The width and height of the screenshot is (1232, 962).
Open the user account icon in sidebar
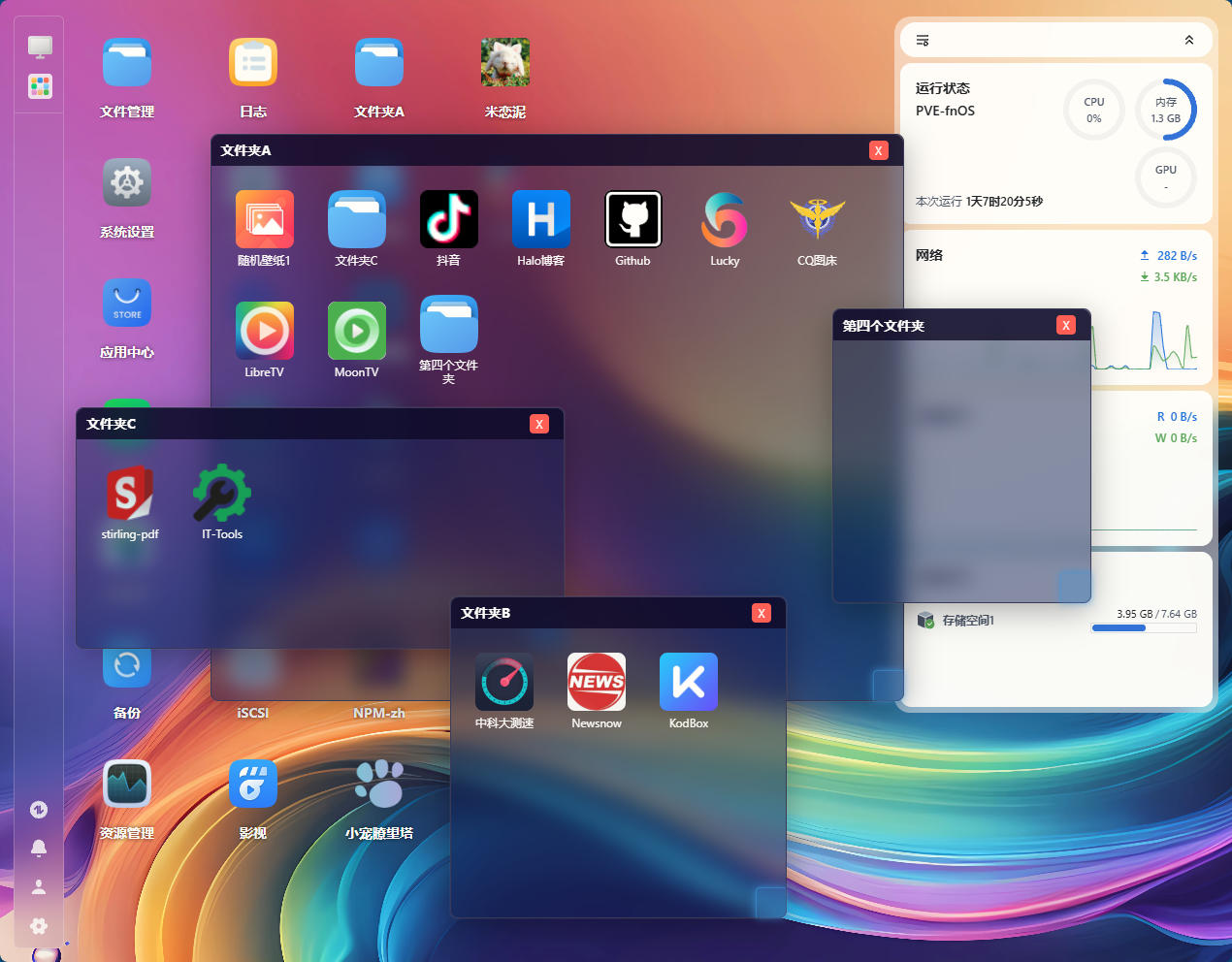pos(39,886)
